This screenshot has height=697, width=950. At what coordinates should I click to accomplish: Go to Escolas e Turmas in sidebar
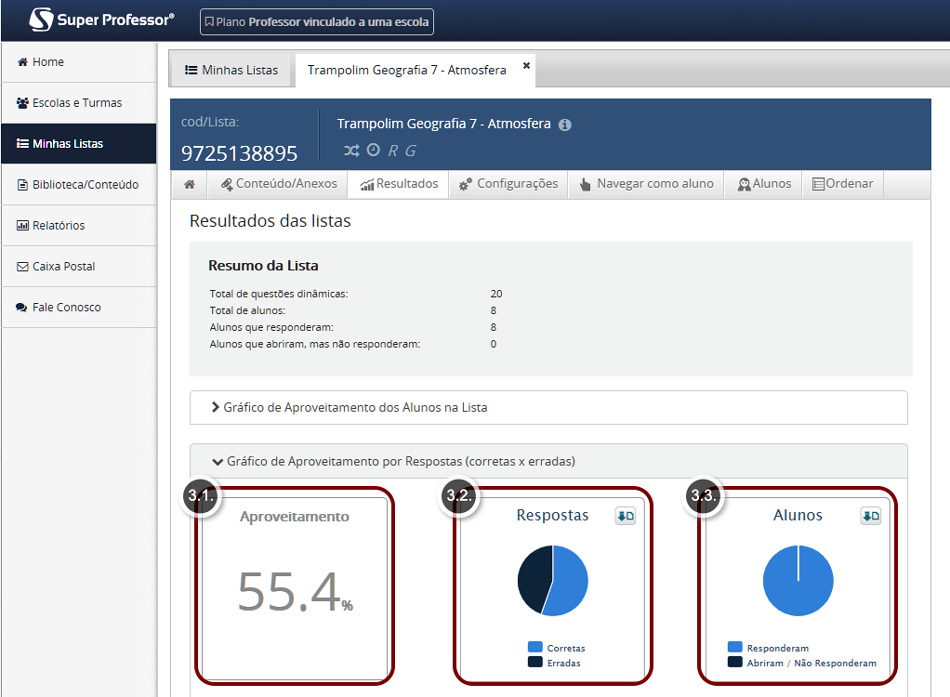point(78,103)
